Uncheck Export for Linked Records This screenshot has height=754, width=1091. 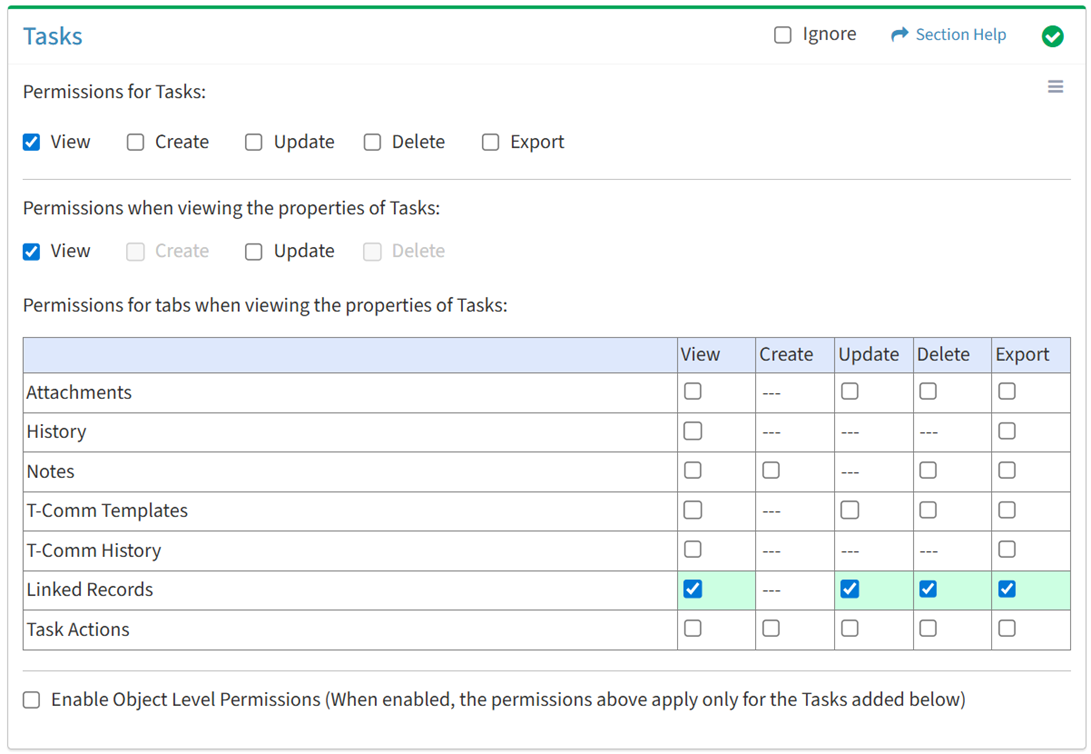point(1007,589)
